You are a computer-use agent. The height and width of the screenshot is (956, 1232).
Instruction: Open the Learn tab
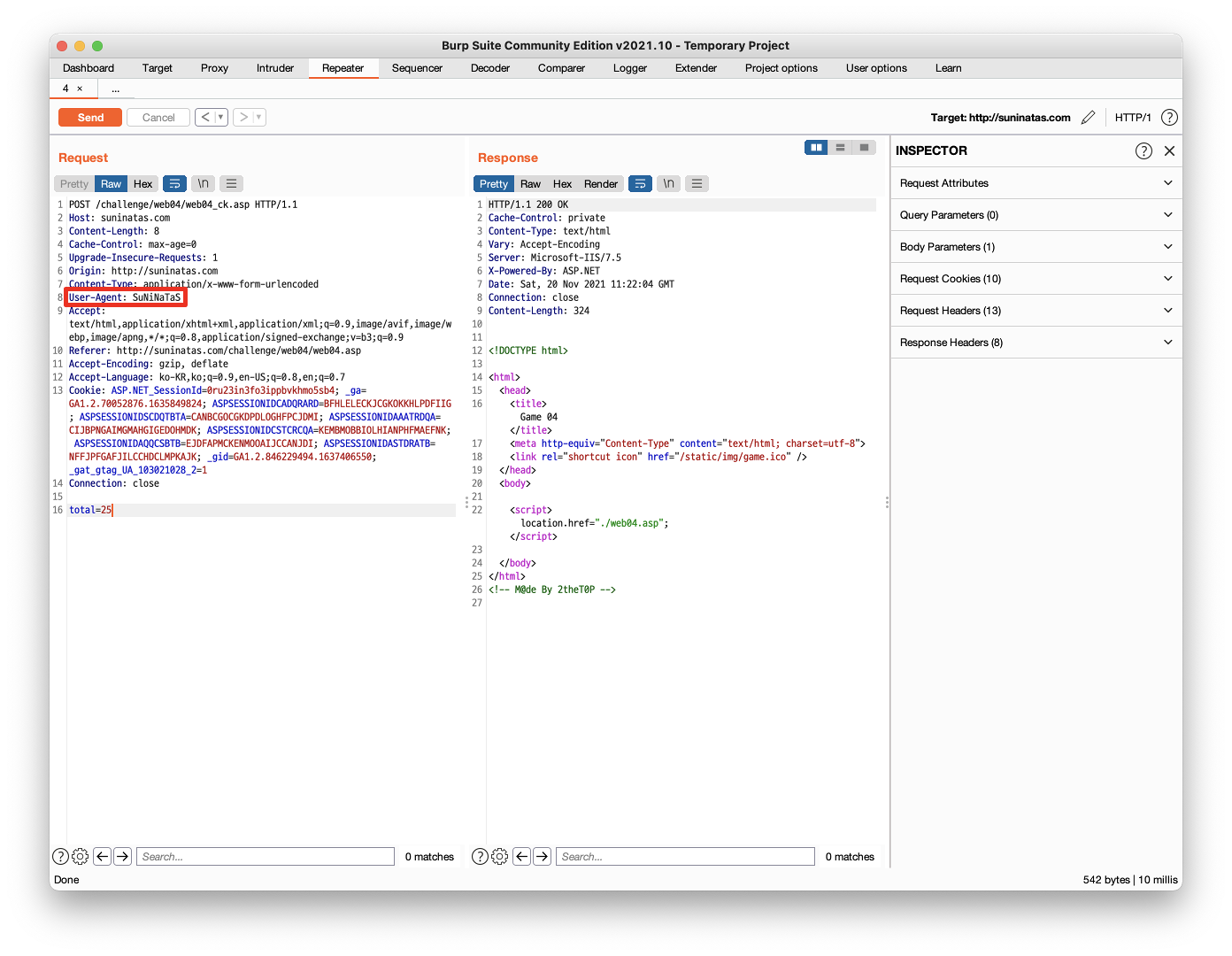[949, 68]
